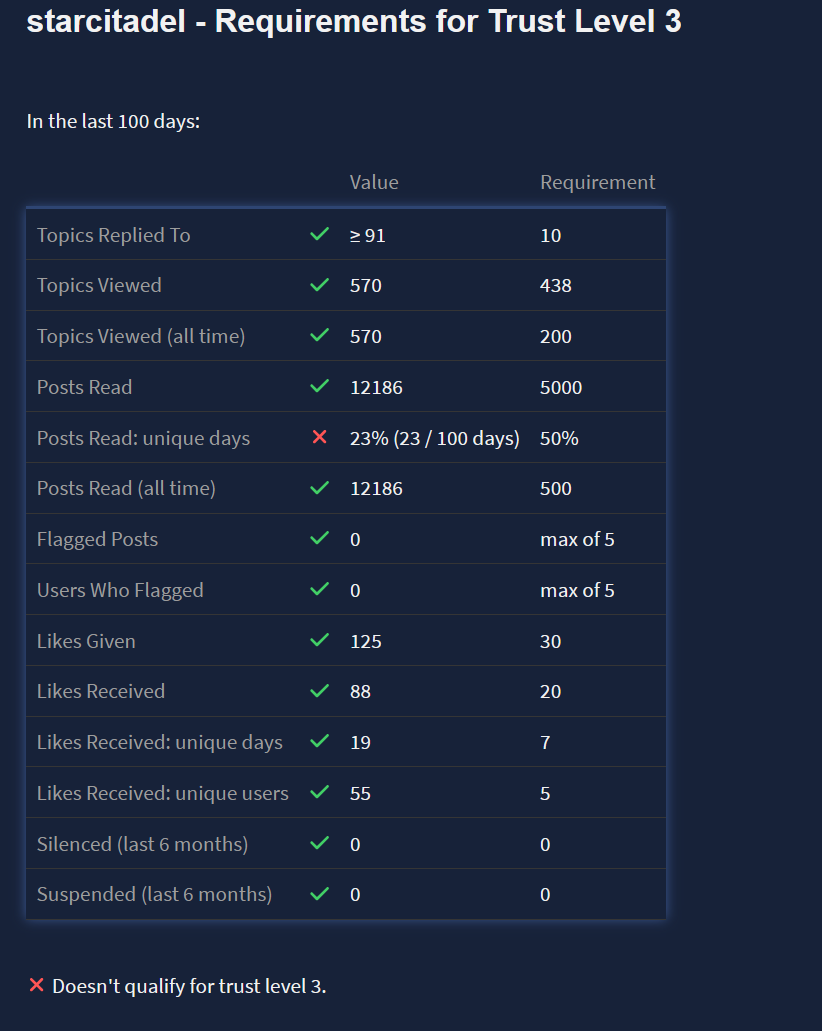Click the Value column header

pos(374,182)
